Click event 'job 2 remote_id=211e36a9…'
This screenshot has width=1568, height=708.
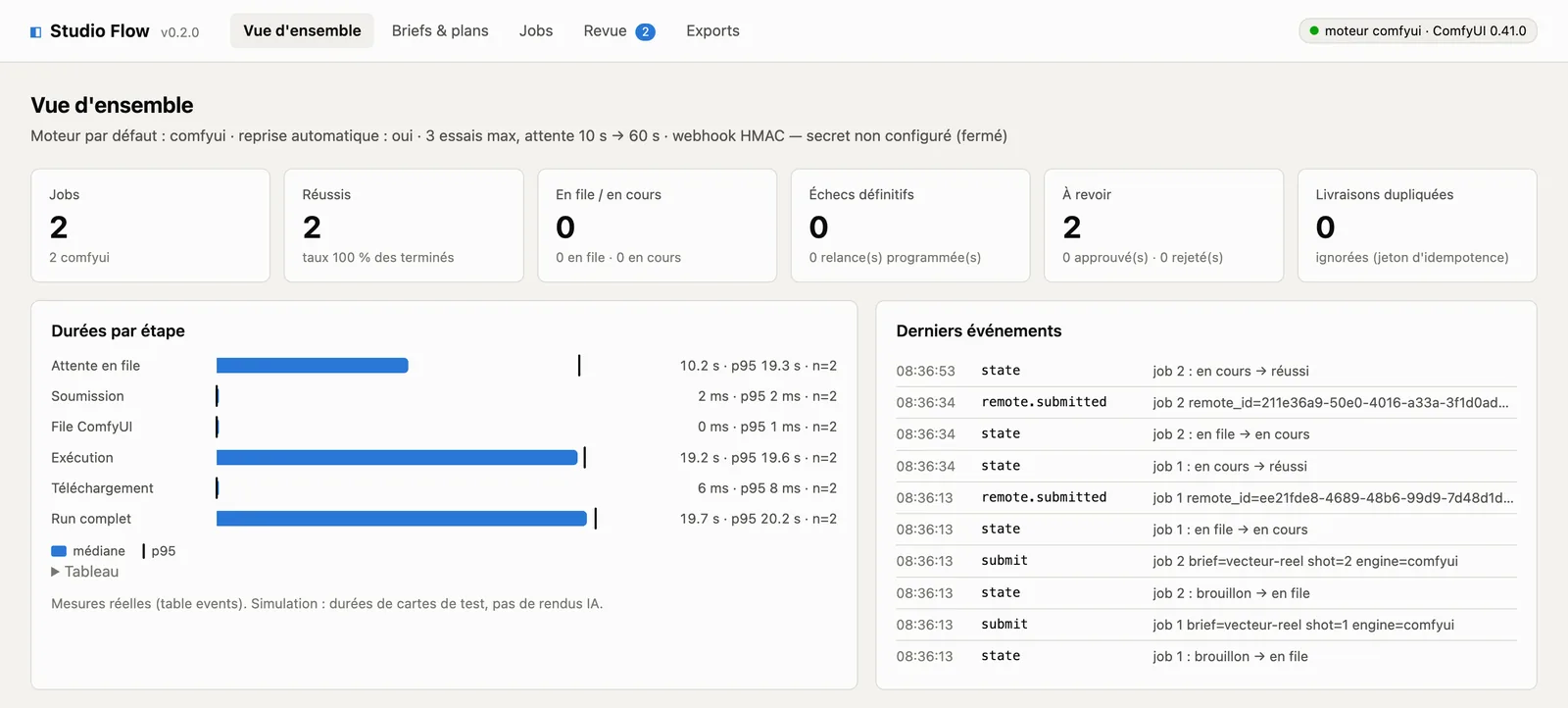tap(1331, 402)
